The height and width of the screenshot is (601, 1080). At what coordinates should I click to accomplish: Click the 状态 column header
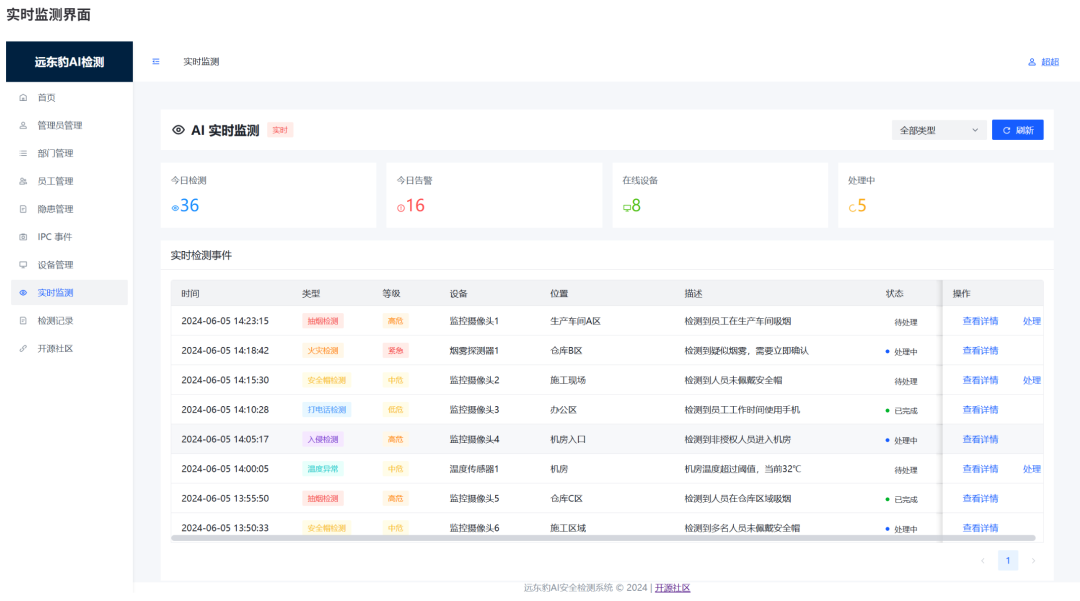click(x=895, y=293)
